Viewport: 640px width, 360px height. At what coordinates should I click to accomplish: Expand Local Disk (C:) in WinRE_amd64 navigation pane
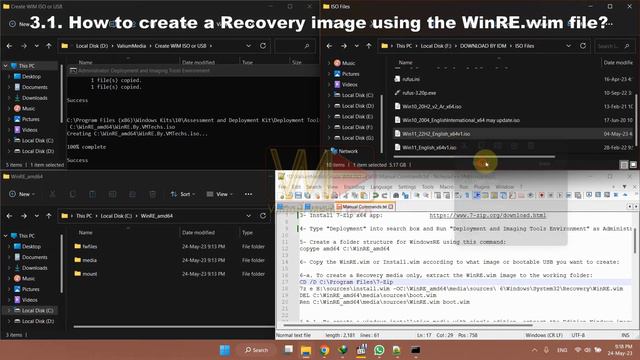coord(9,310)
